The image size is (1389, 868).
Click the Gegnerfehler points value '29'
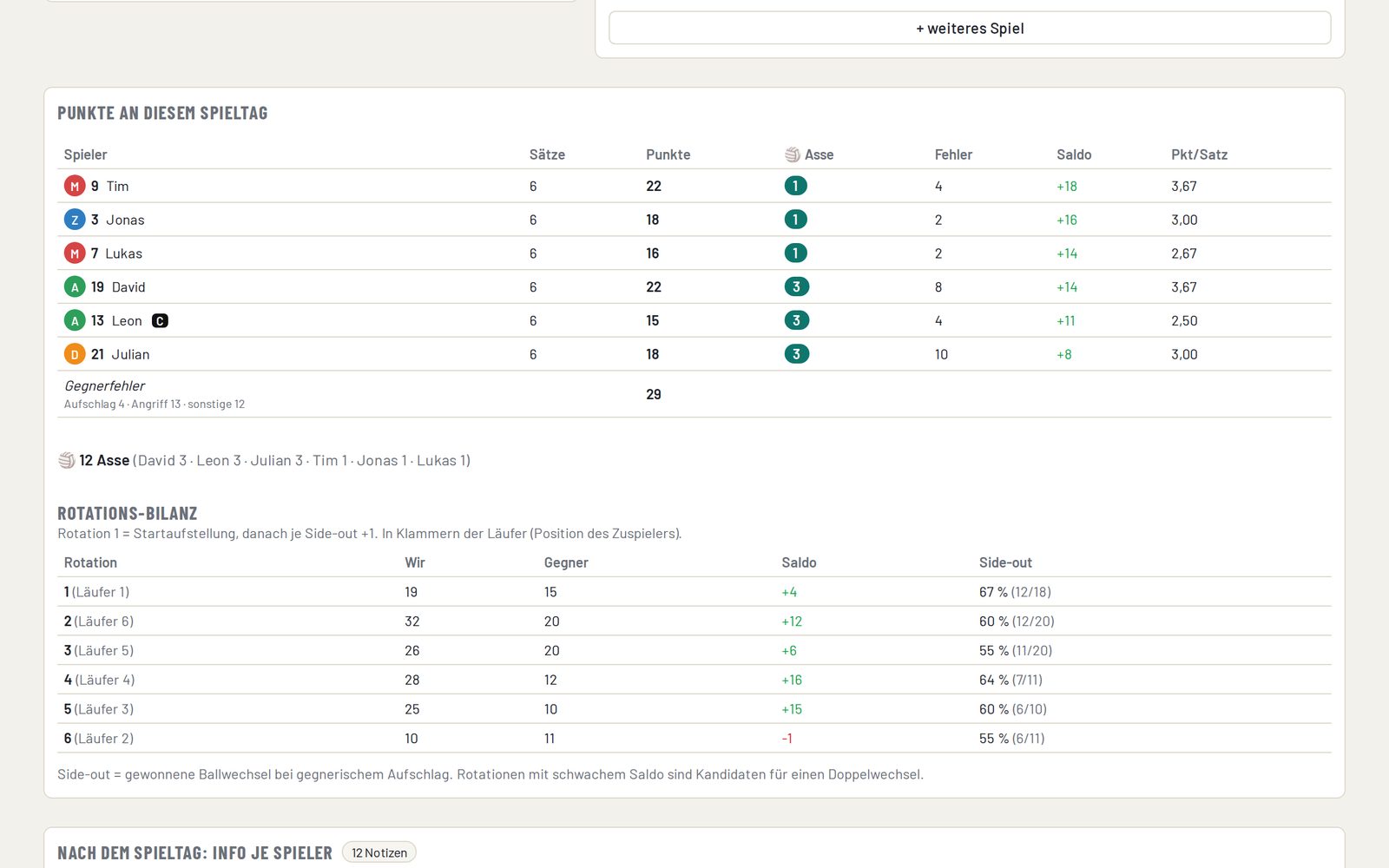tap(654, 394)
